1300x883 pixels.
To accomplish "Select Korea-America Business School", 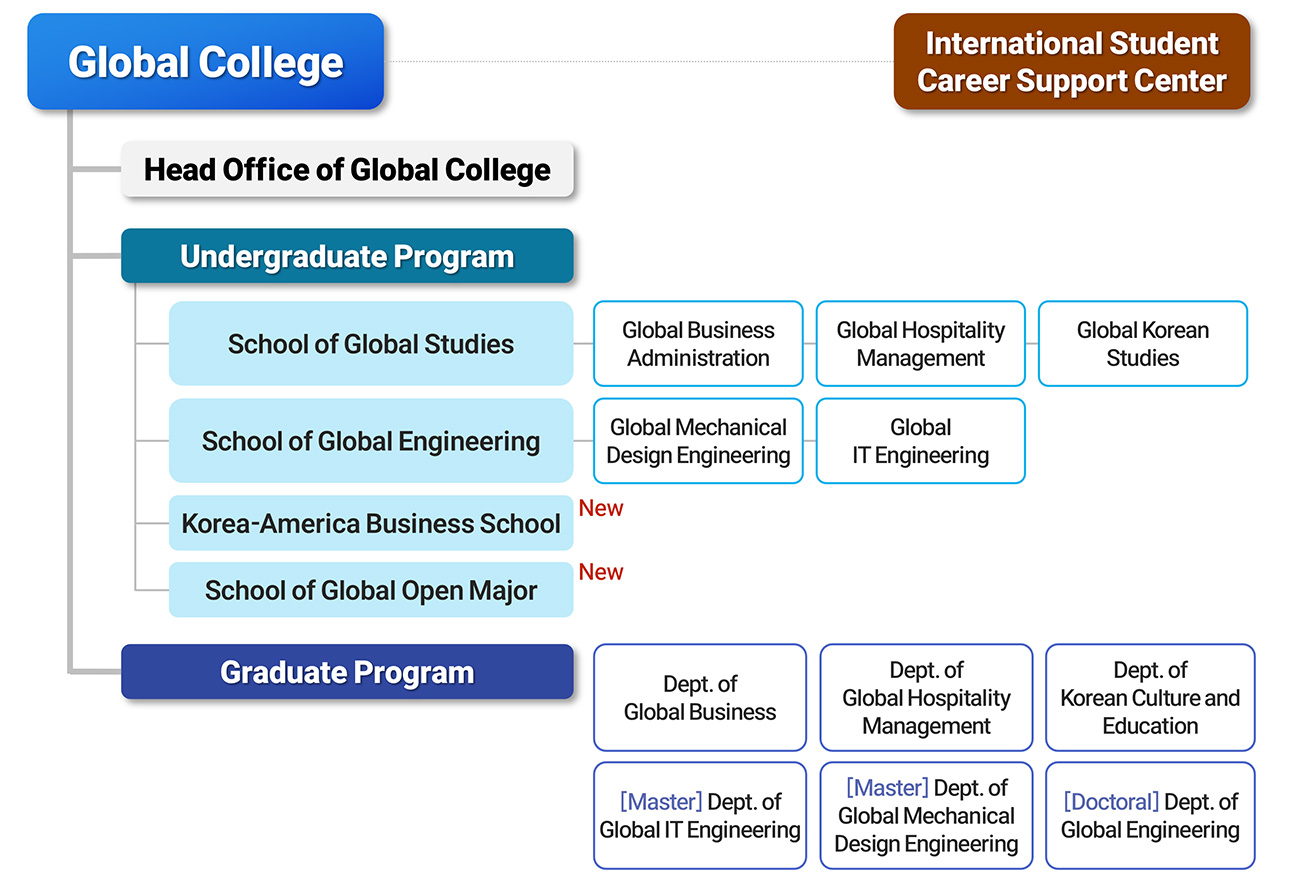I will pyautogui.click(x=371, y=523).
